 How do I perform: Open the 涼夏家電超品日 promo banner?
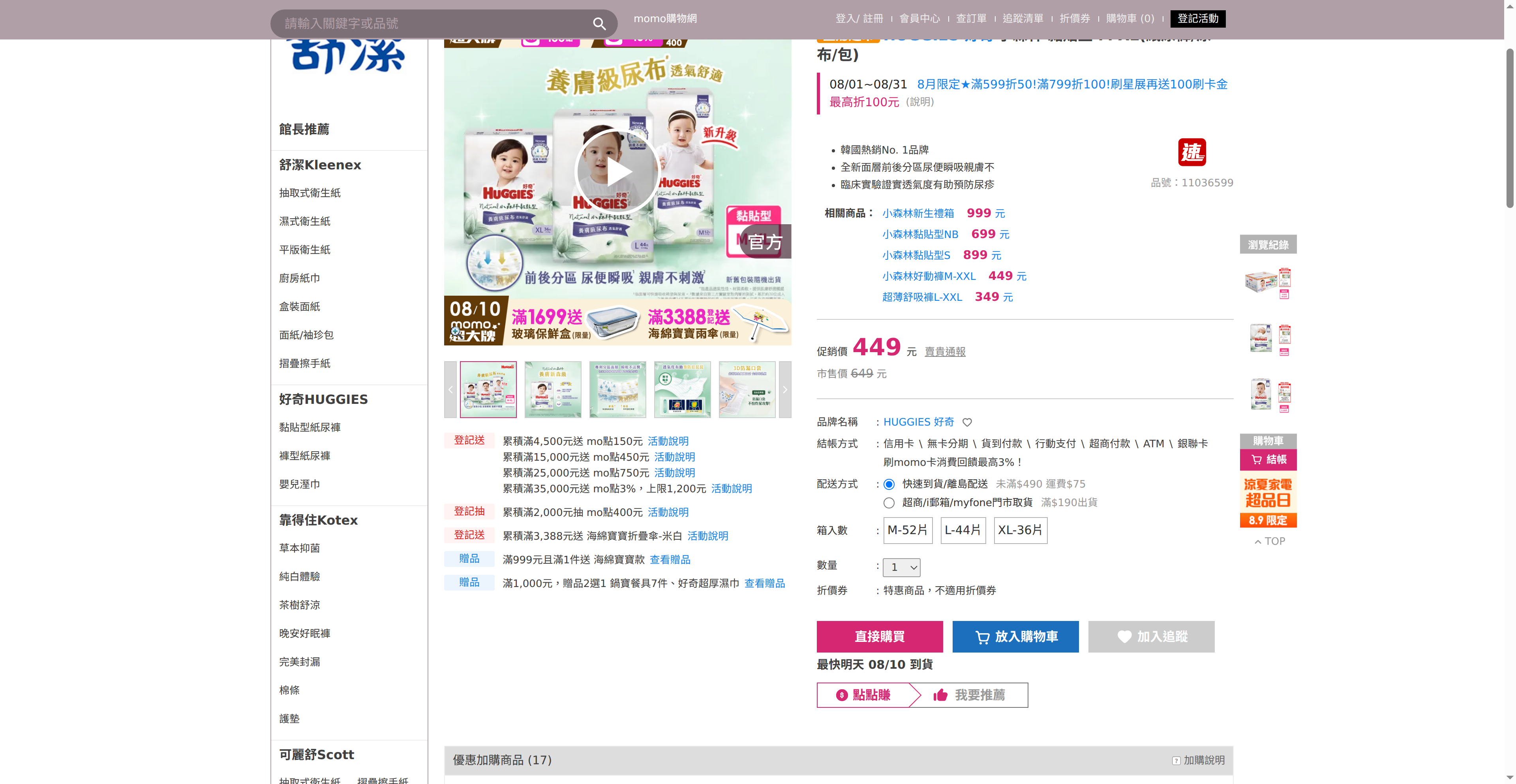1268,499
